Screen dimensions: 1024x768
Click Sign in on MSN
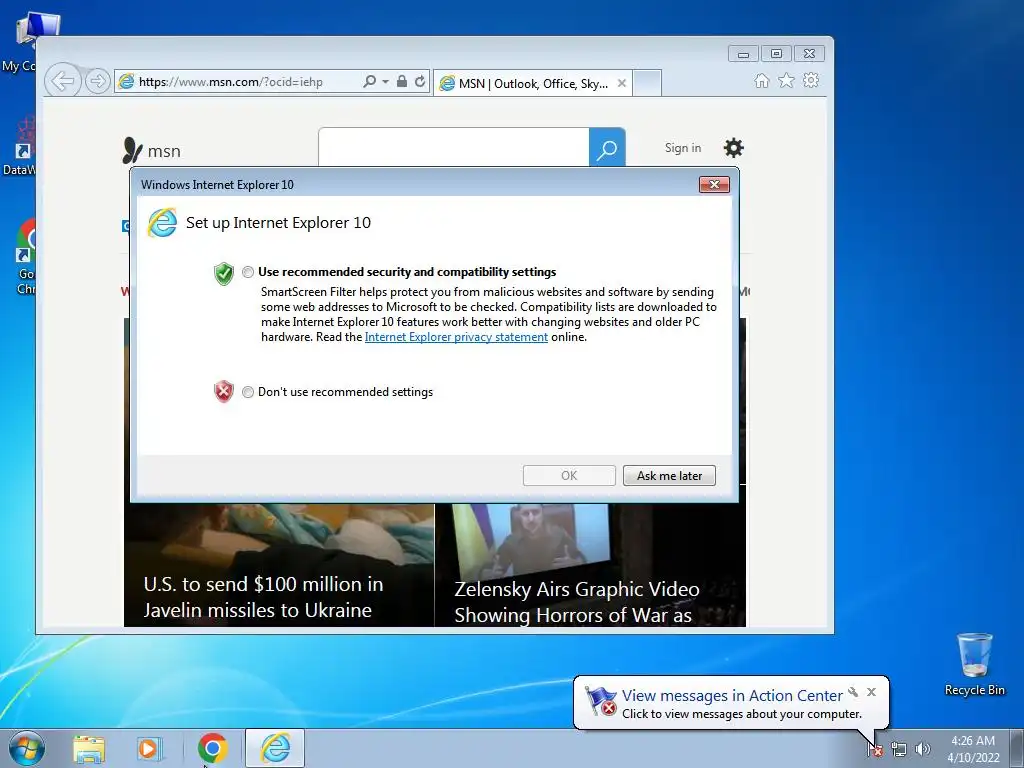pyautogui.click(x=682, y=148)
